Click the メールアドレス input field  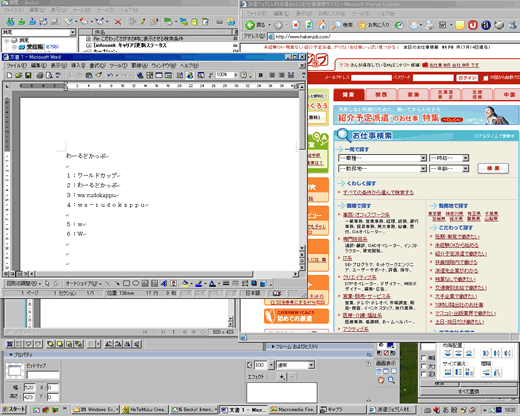tap(371, 78)
